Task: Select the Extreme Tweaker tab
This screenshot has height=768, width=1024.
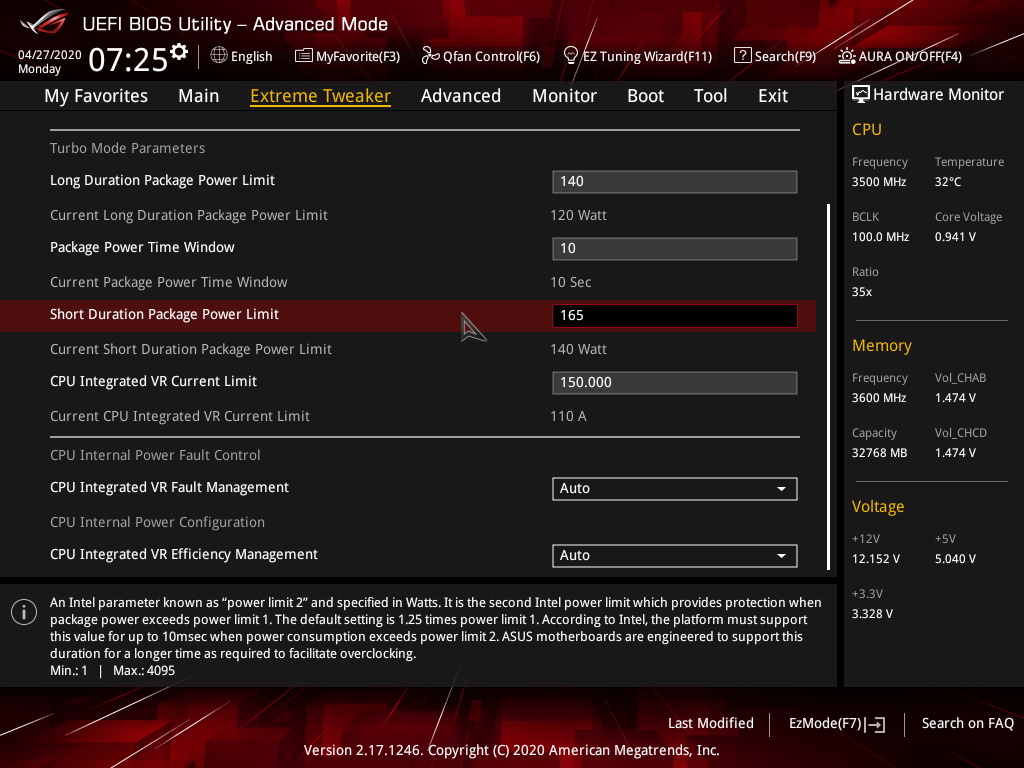Action: (x=321, y=96)
